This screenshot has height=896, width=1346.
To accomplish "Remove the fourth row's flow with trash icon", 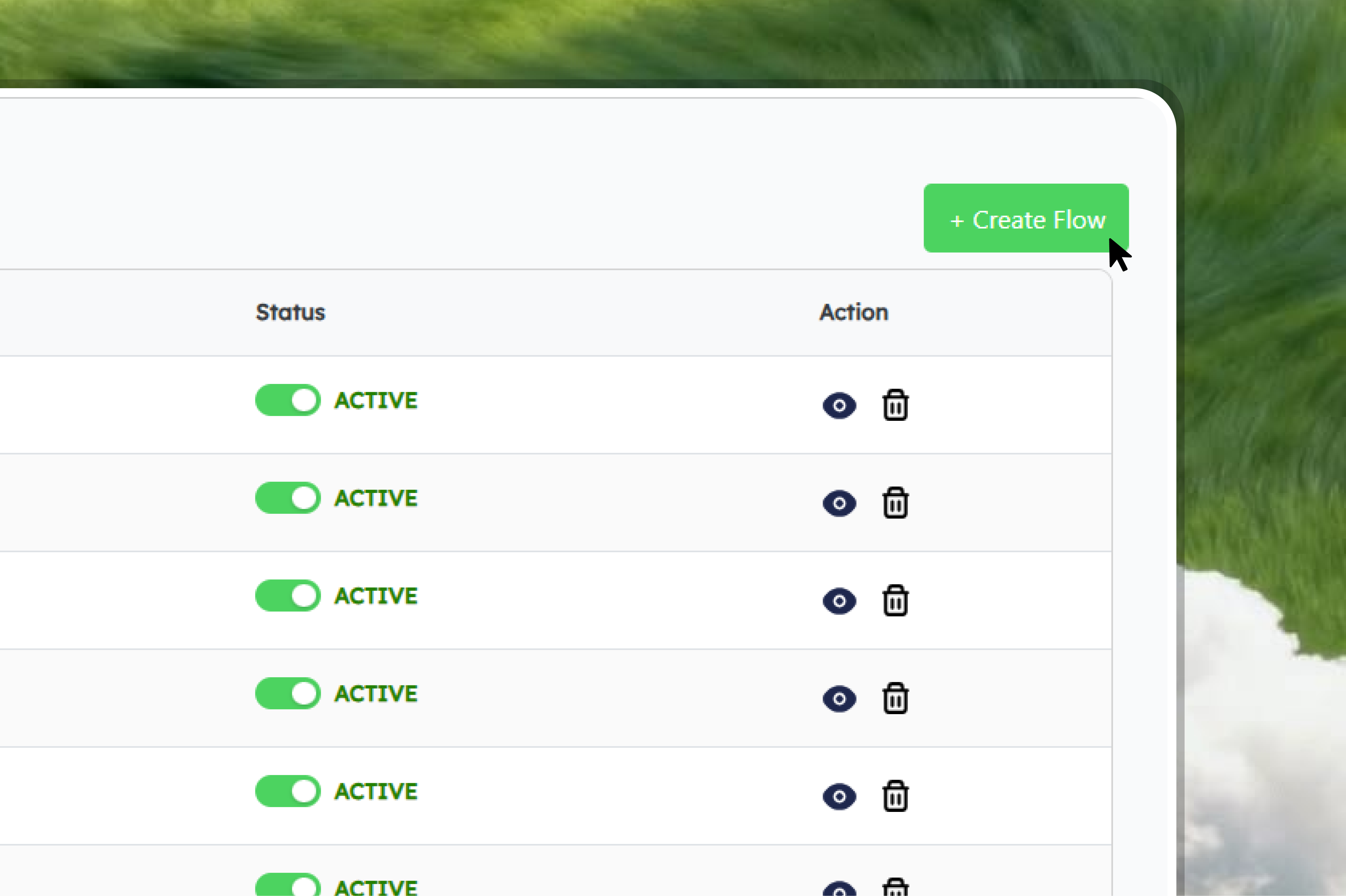I will click(x=895, y=698).
